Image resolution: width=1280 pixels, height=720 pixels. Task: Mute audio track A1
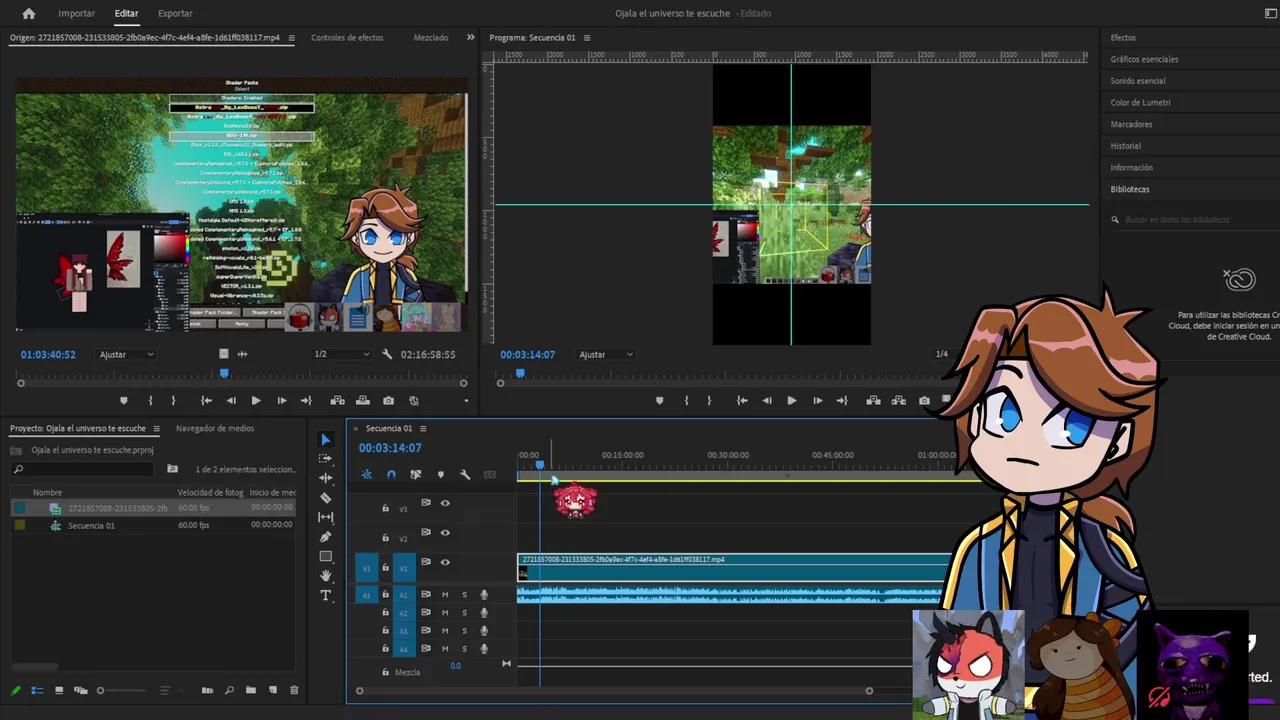(445, 595)
